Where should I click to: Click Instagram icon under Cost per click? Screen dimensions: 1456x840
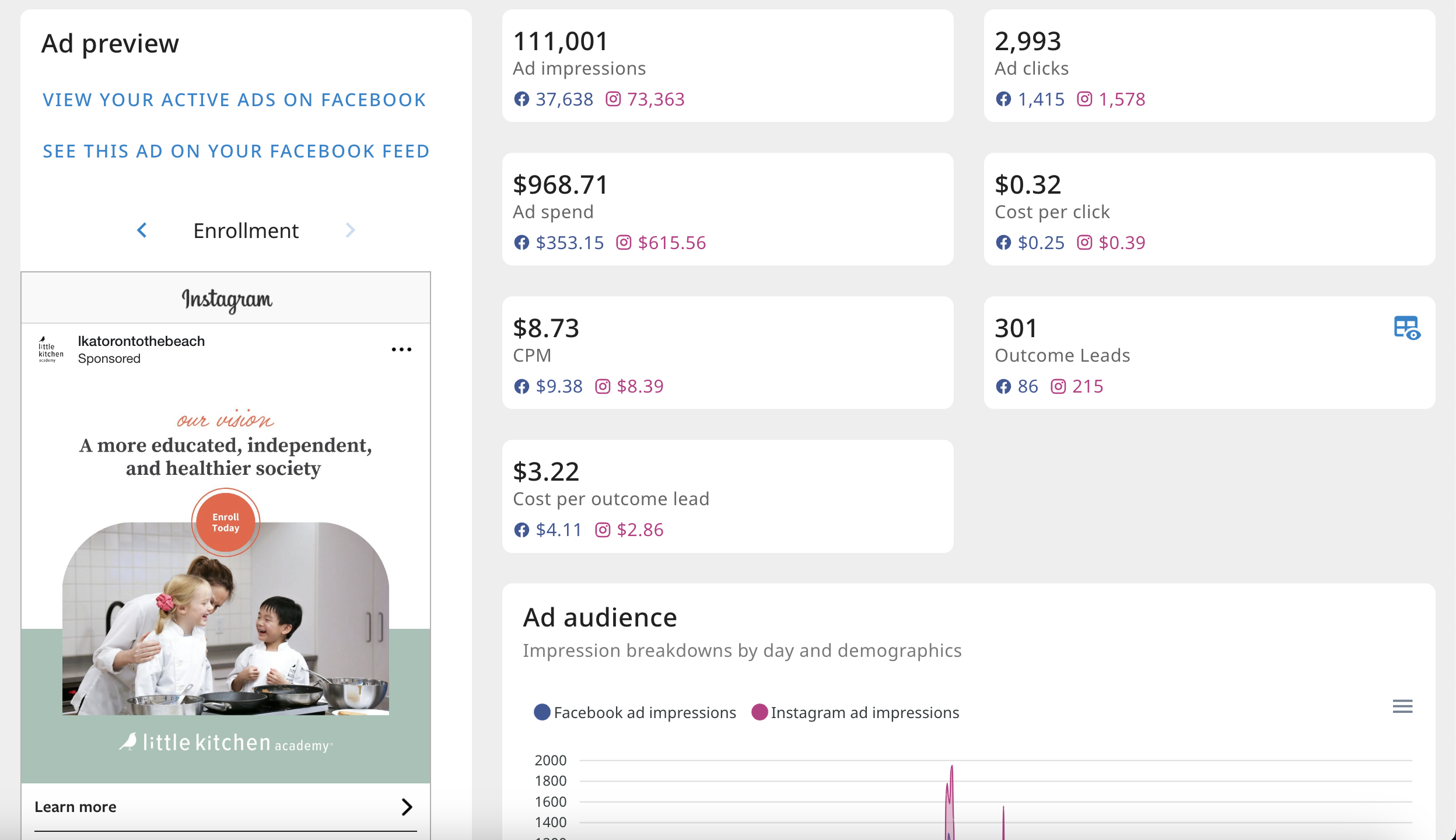[1084, 243]
